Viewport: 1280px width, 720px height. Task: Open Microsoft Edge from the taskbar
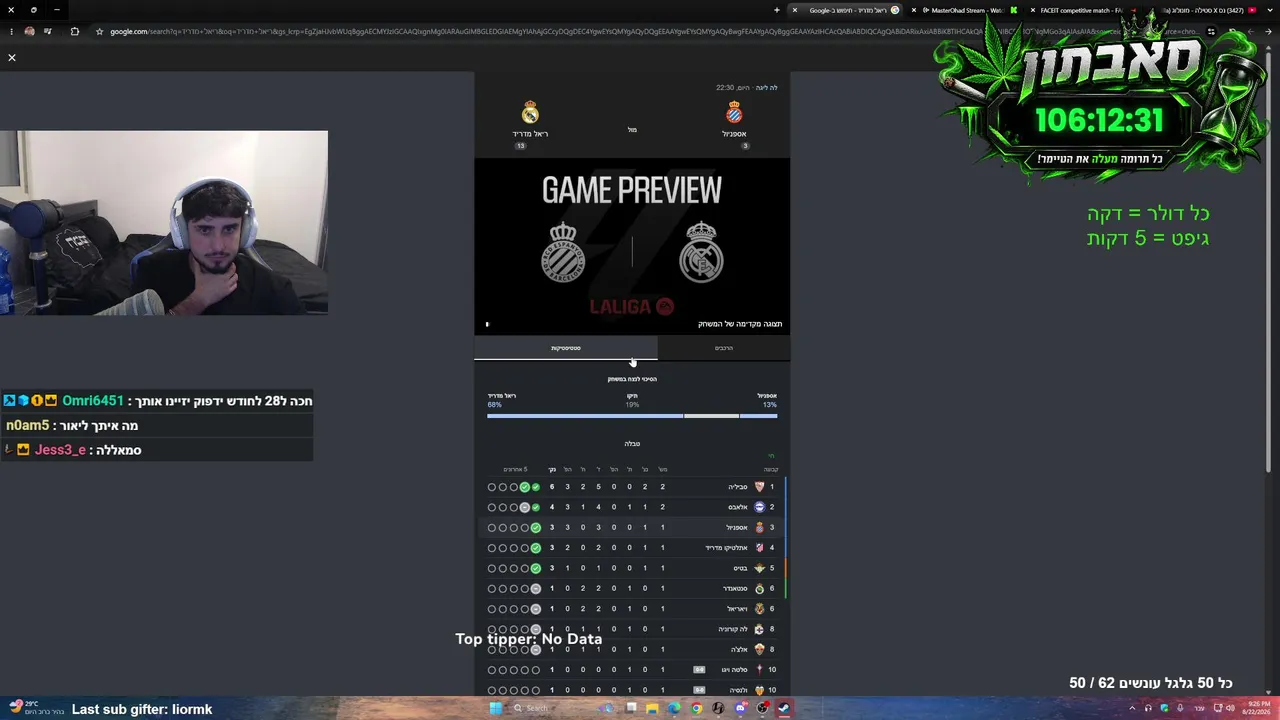675,708
